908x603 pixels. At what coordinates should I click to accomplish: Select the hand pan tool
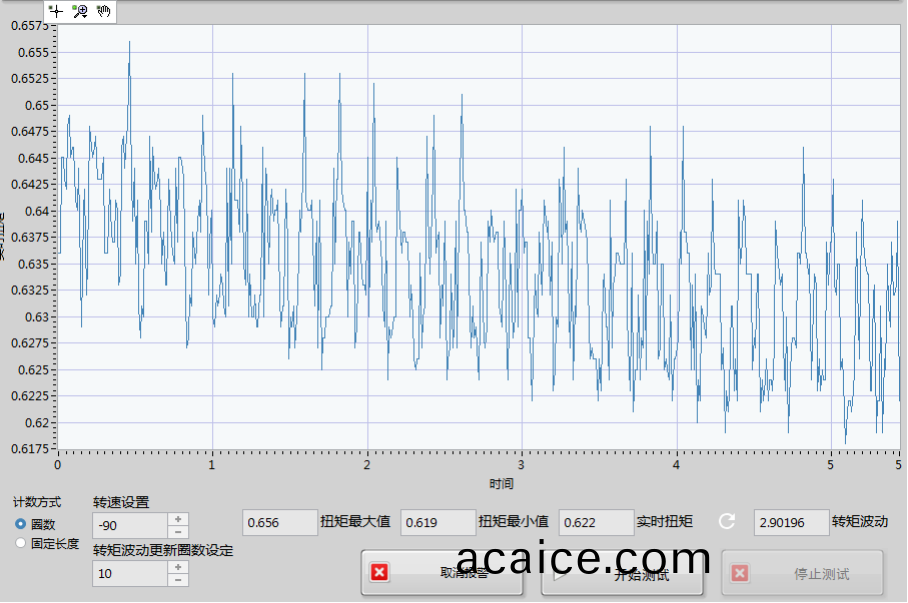[x=104, y=11]
